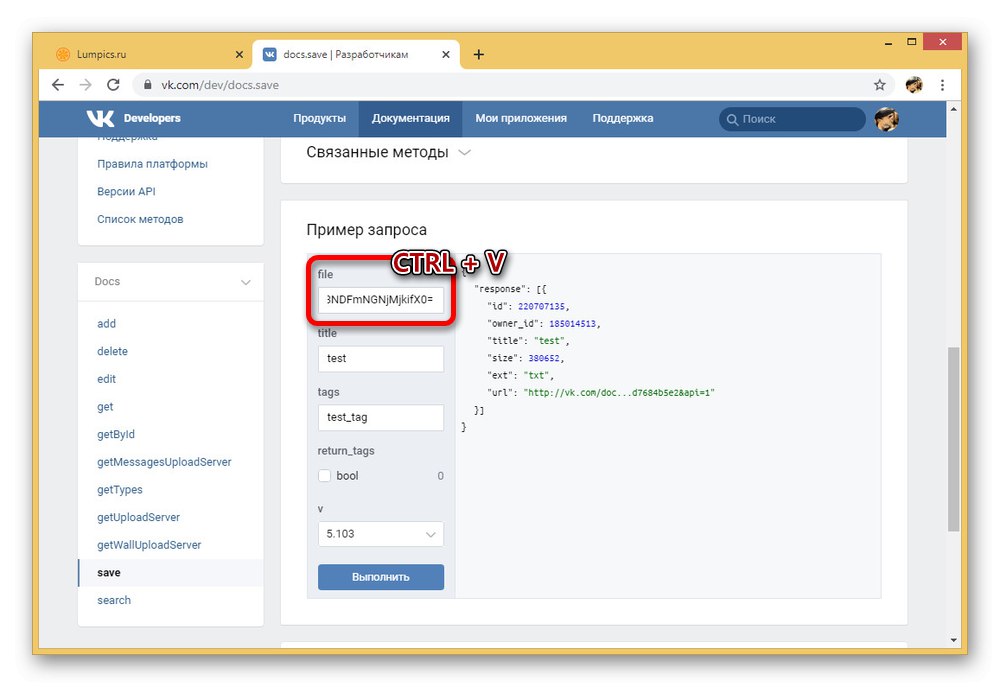
Task: Open the API version 5.103 dropdown
Action: click(x=381, y=534)
